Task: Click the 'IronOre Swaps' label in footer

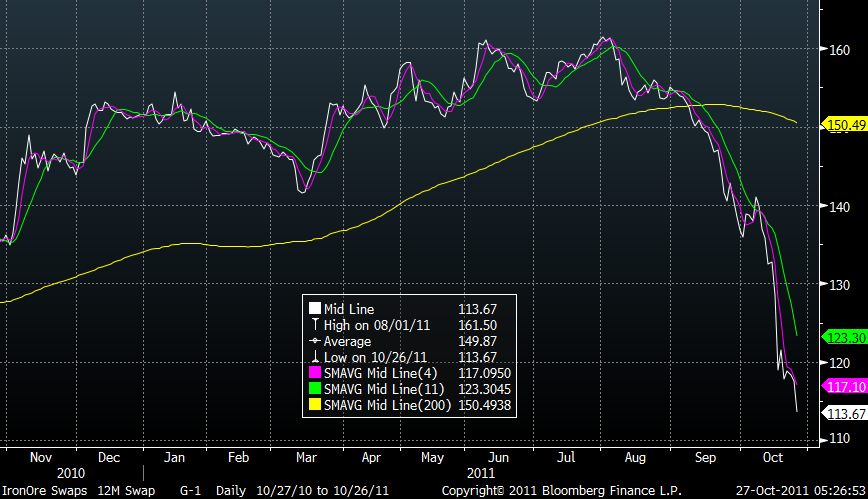Action: (38, 491)
